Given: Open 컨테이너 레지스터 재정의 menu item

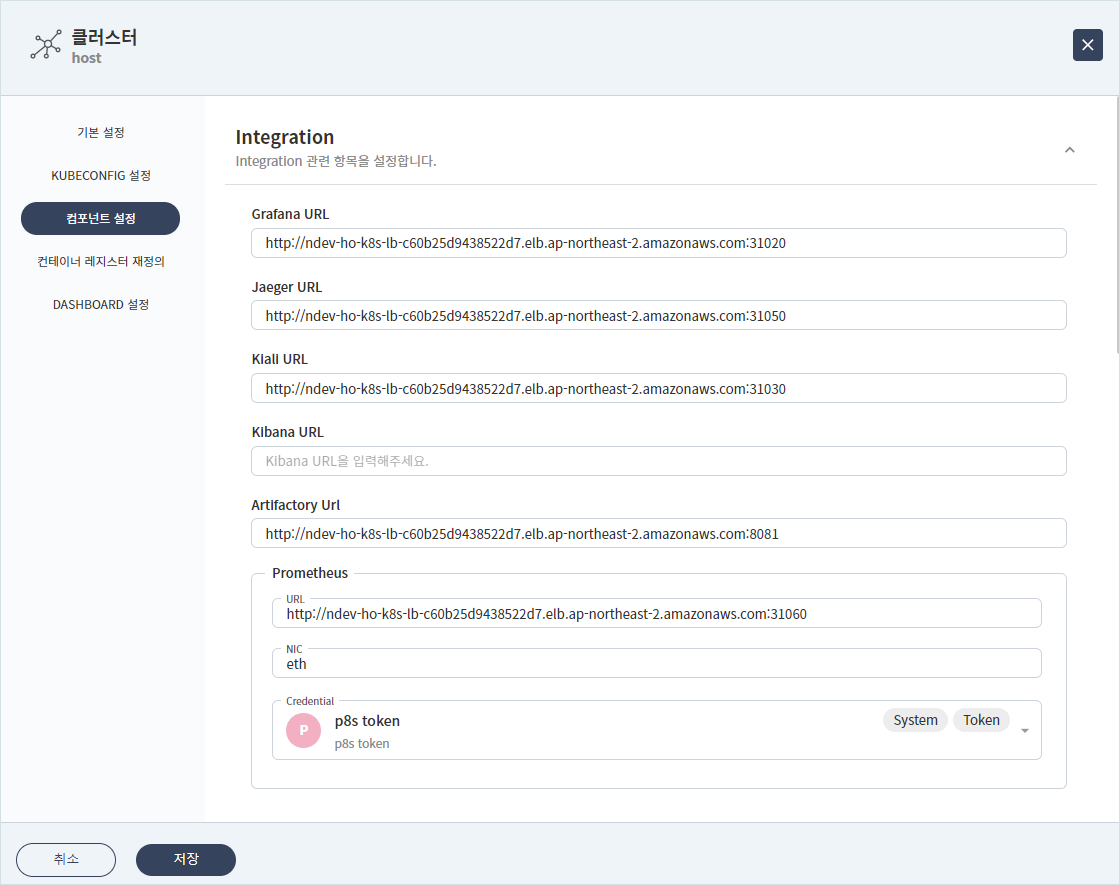Looking at the screenshot, I should (101, 261).
